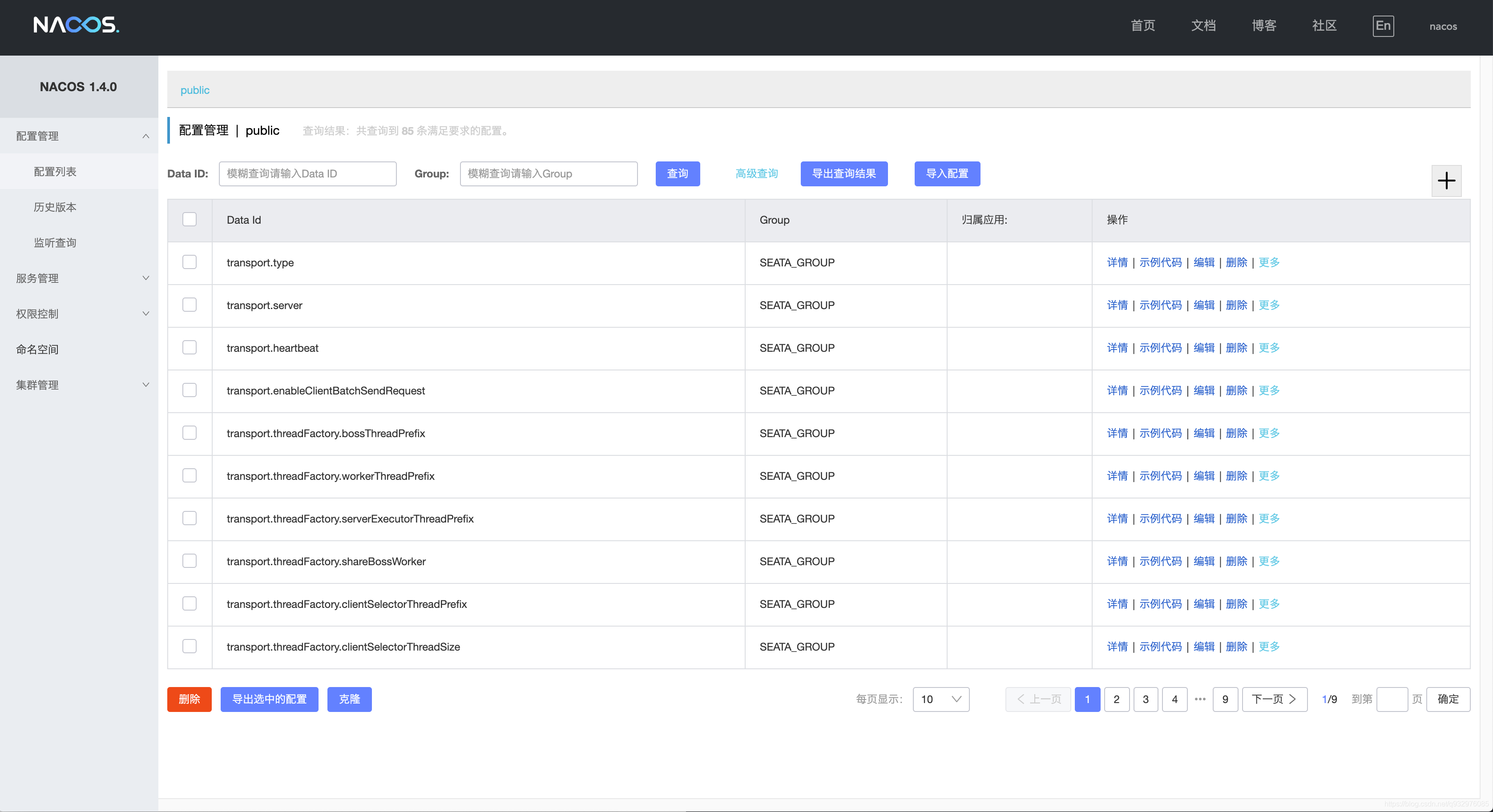
Task: Go to page 3 in pagination
Action: (1146, 699)
